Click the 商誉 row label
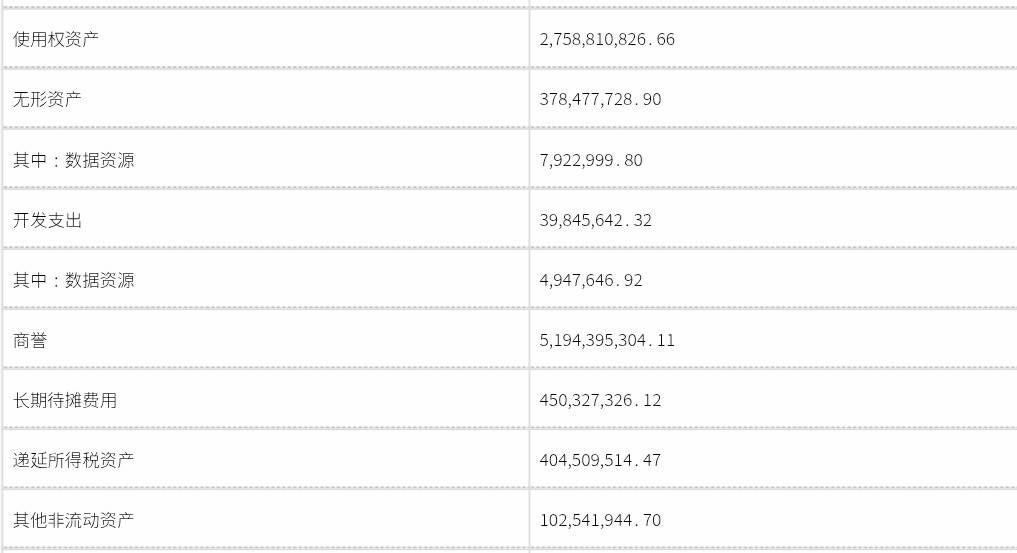 coord(30,340)
